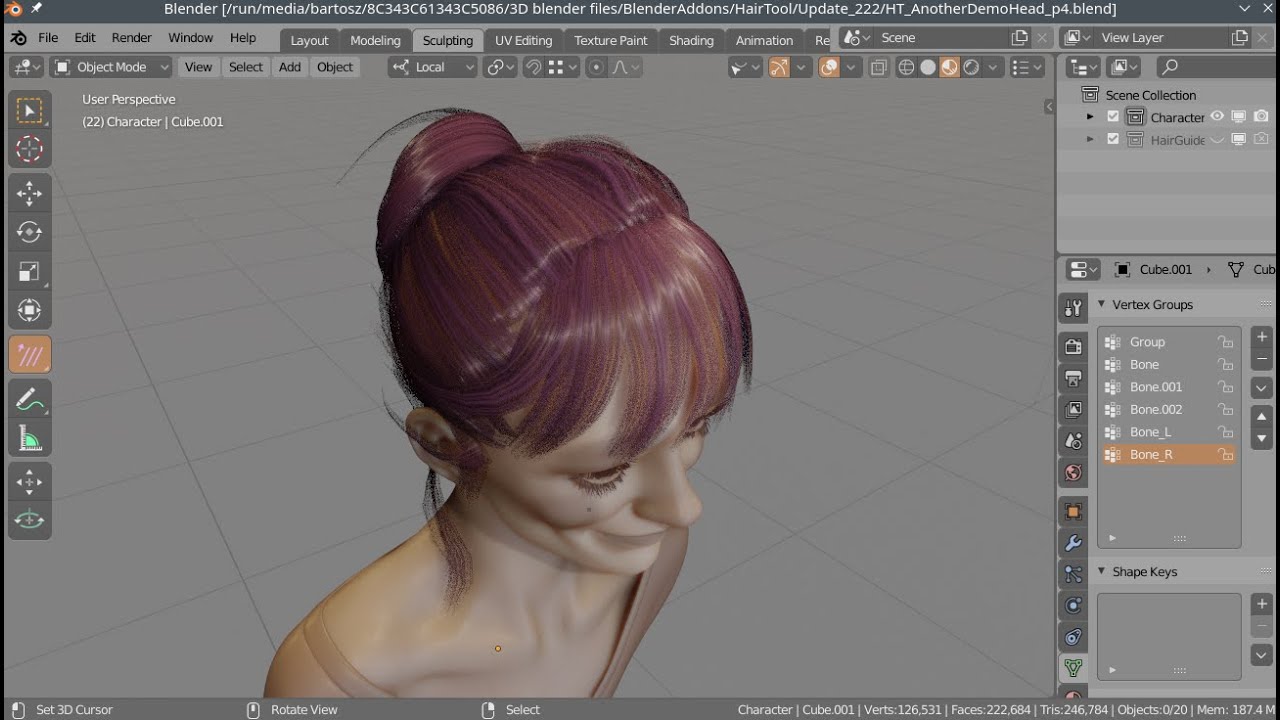Add a new shape key
This screenshot has height=720, width=1280.
pos(1262,604)
